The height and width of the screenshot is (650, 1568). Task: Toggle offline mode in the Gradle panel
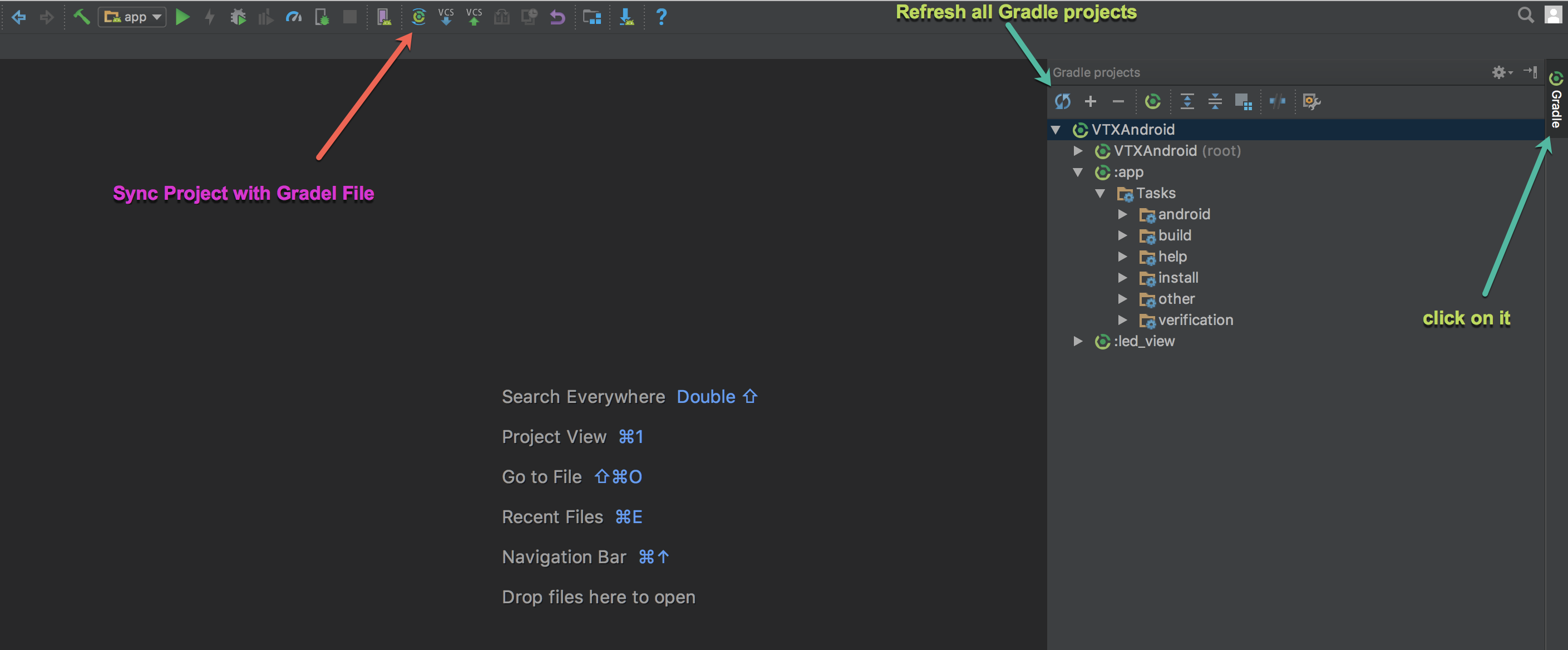(x=1277, y=101)
